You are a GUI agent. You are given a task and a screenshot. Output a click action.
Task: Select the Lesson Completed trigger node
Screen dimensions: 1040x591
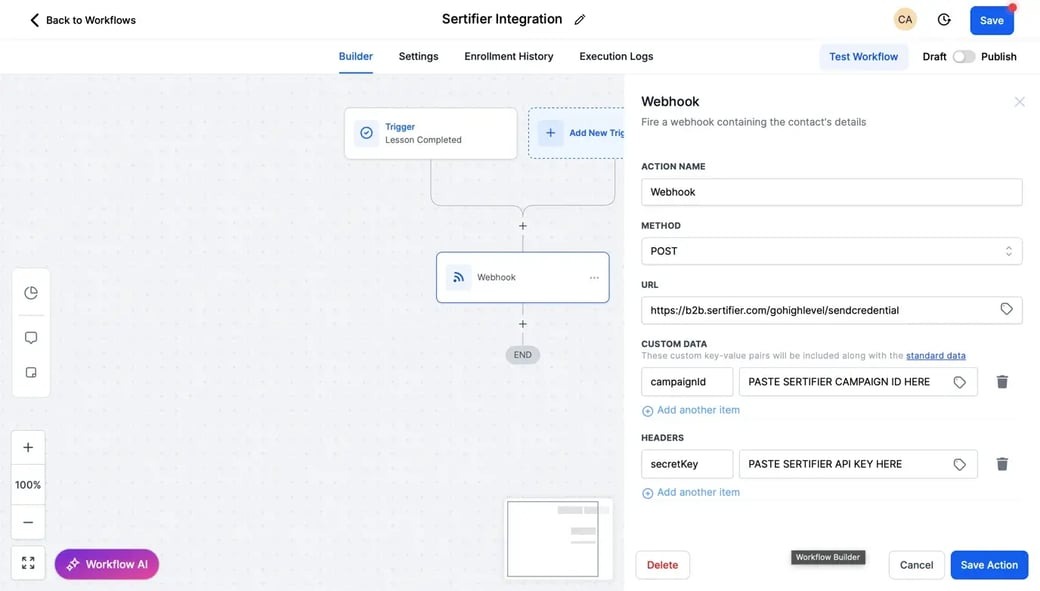(x=430, y=133)
